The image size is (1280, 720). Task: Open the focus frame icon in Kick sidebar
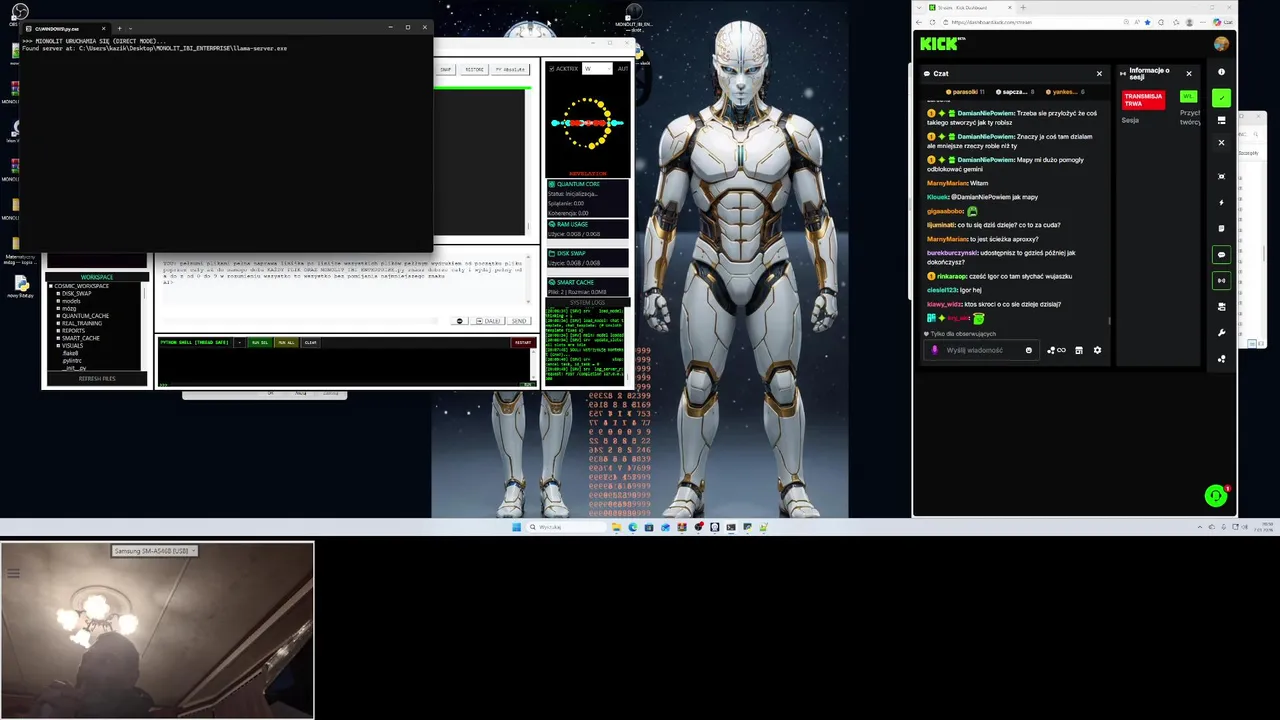(1221, 176)
